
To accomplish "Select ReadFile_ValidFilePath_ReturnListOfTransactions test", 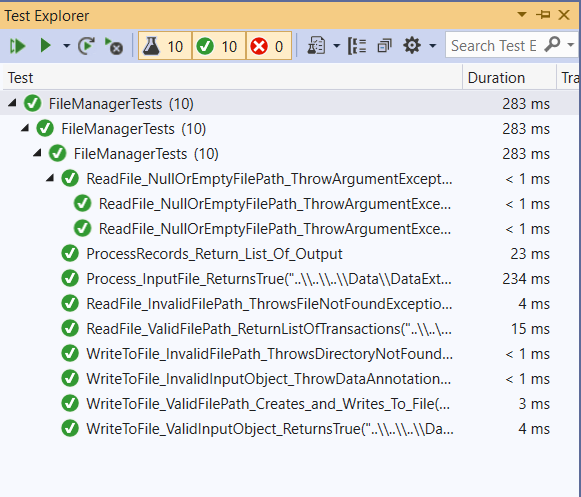I will pos(289,329).
